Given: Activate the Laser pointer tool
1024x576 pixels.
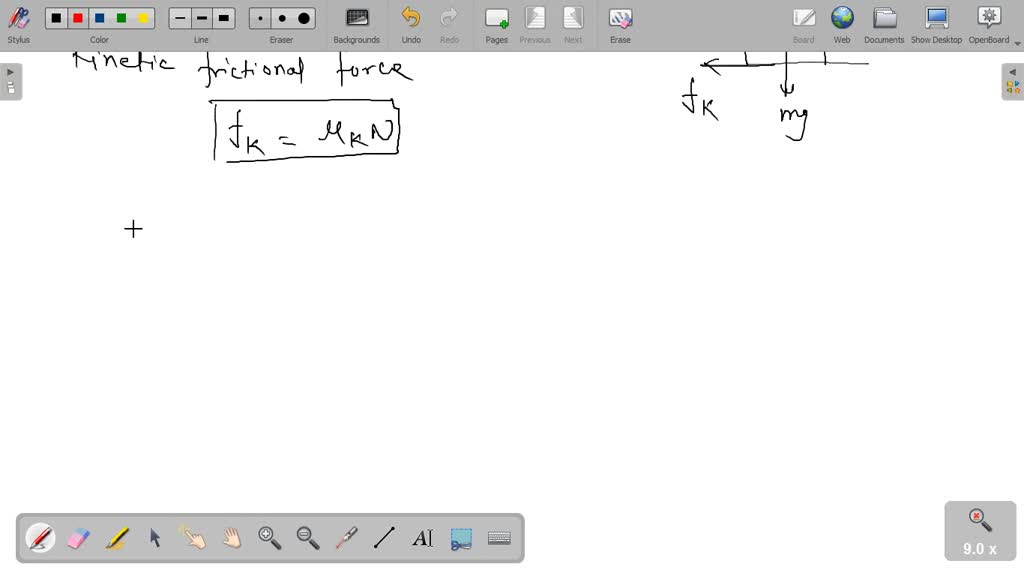Looking at the screenshot, I should point(346,538).
